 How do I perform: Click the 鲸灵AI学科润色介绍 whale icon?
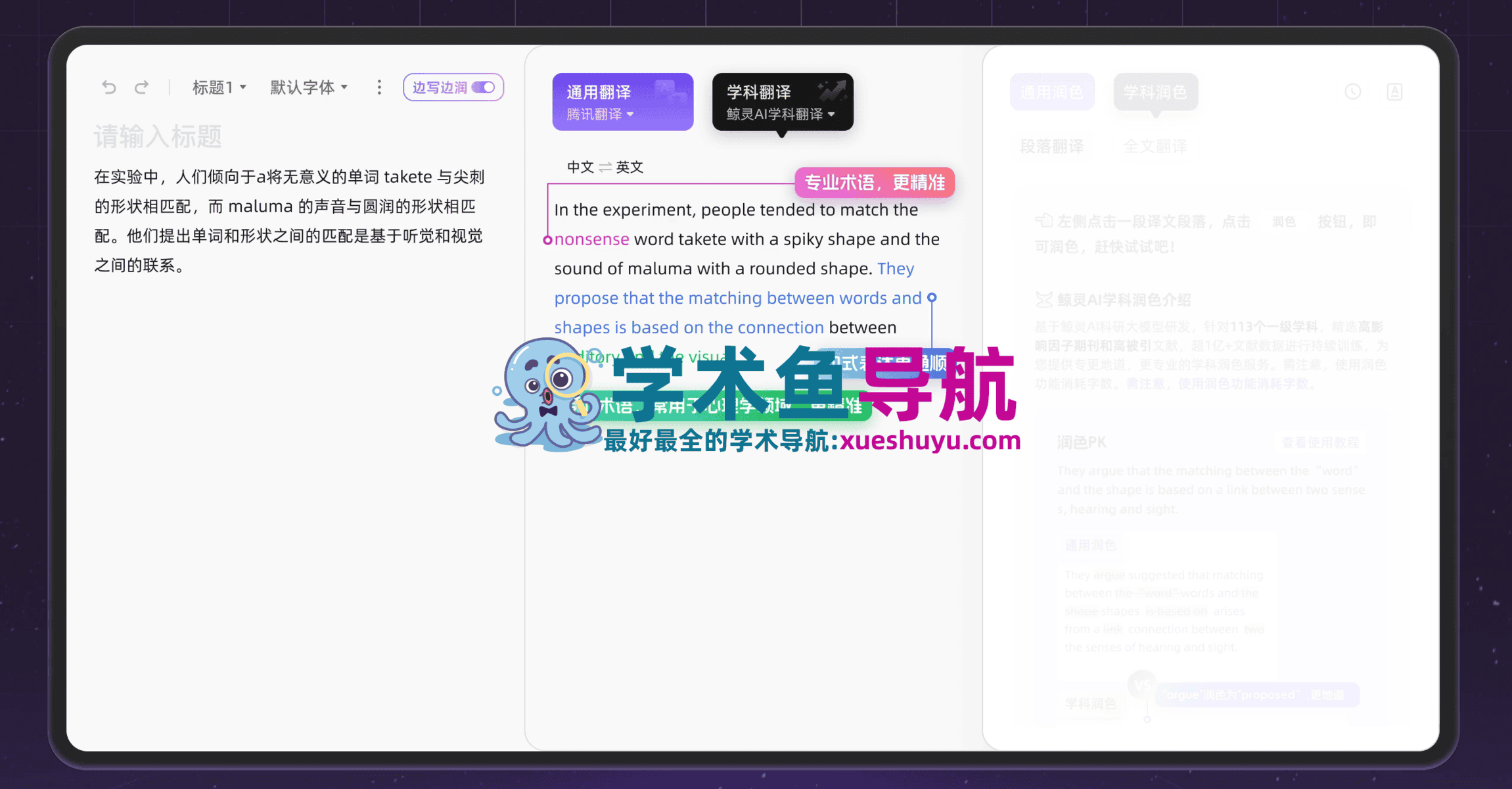coord(1043,300)
